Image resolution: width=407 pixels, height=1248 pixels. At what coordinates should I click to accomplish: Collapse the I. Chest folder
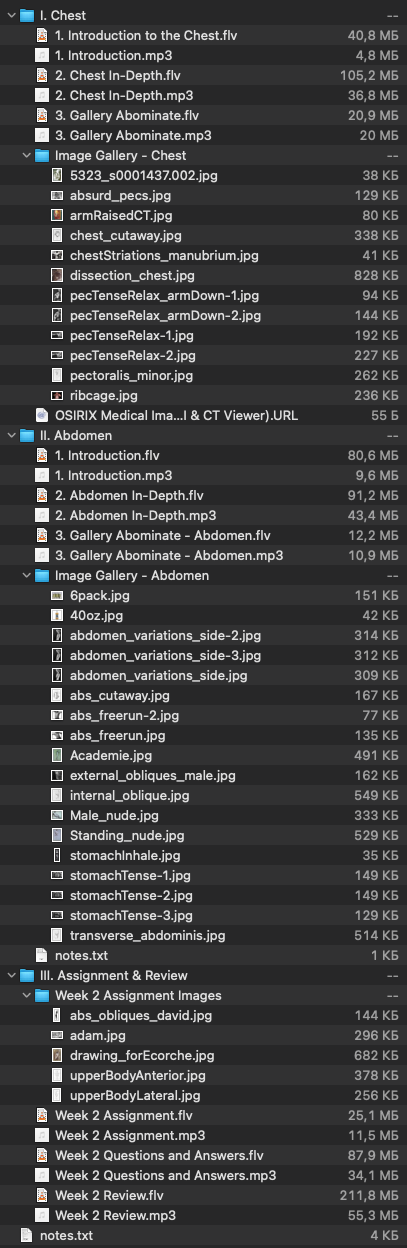tap(10, 15)
